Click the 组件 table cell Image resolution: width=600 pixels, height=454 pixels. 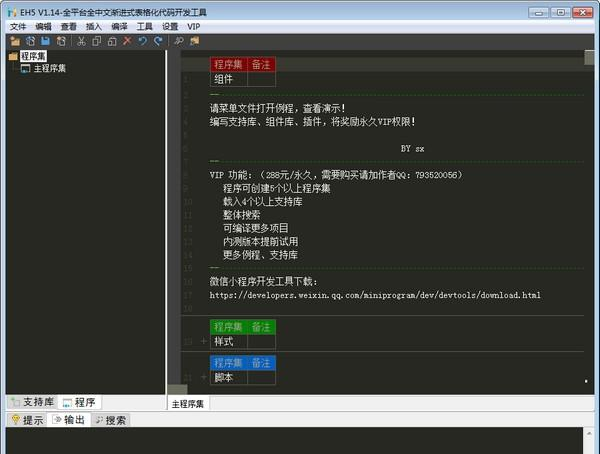228,79
